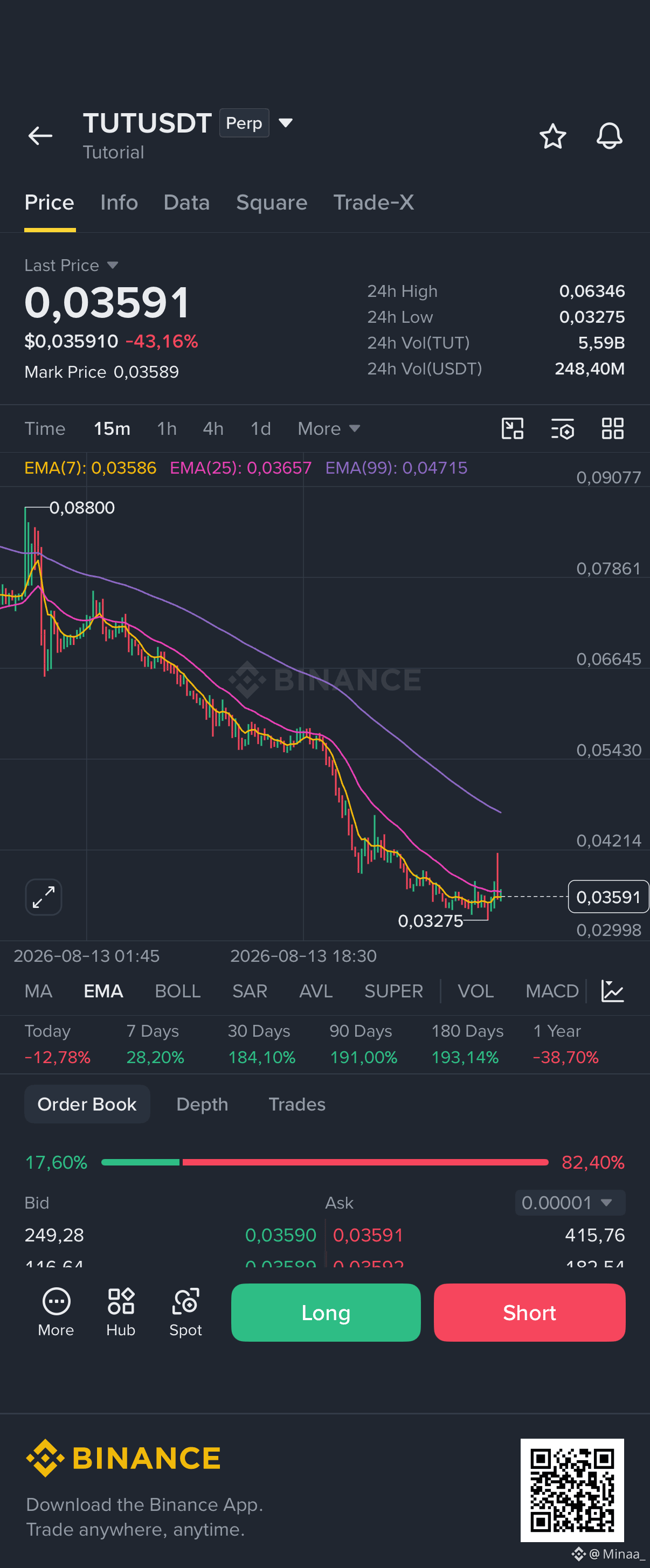Open the Depth tab
The width and height of the screenshot is (650, 1568).
click(202, 1104)
